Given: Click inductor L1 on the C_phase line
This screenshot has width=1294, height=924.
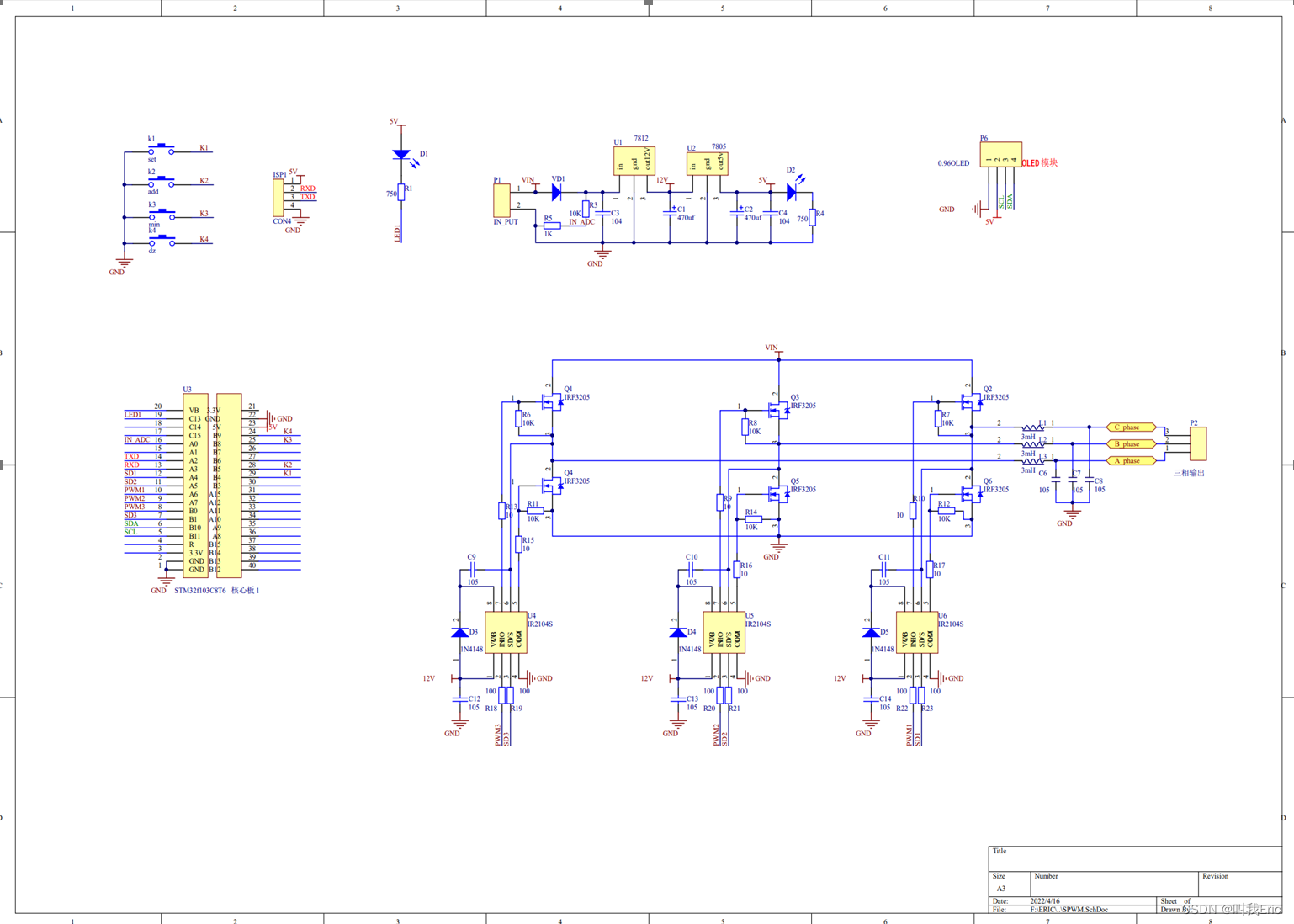Looking at the screenshot, I should [x=1033, y=427].
